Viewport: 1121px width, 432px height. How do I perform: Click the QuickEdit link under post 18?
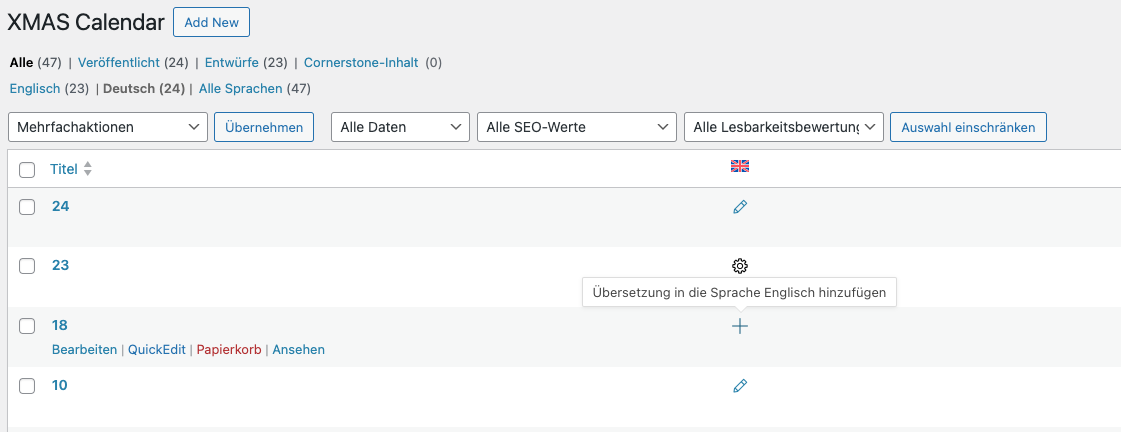tap(157, 350)
